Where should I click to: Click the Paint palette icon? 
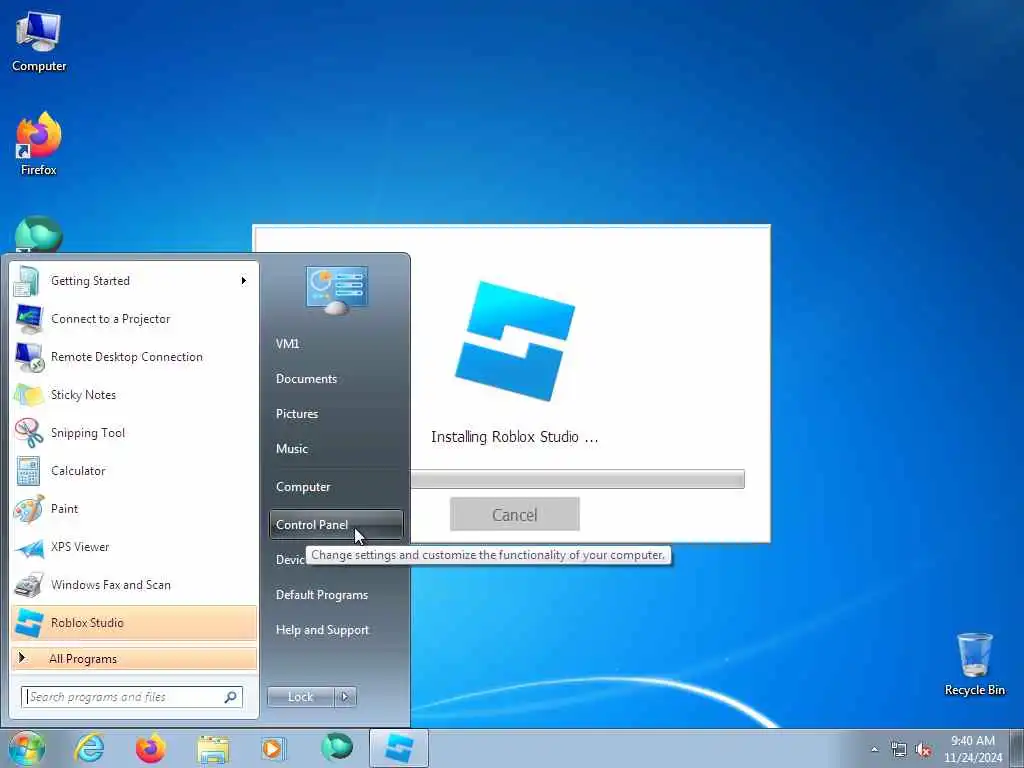tap(29, 509)
